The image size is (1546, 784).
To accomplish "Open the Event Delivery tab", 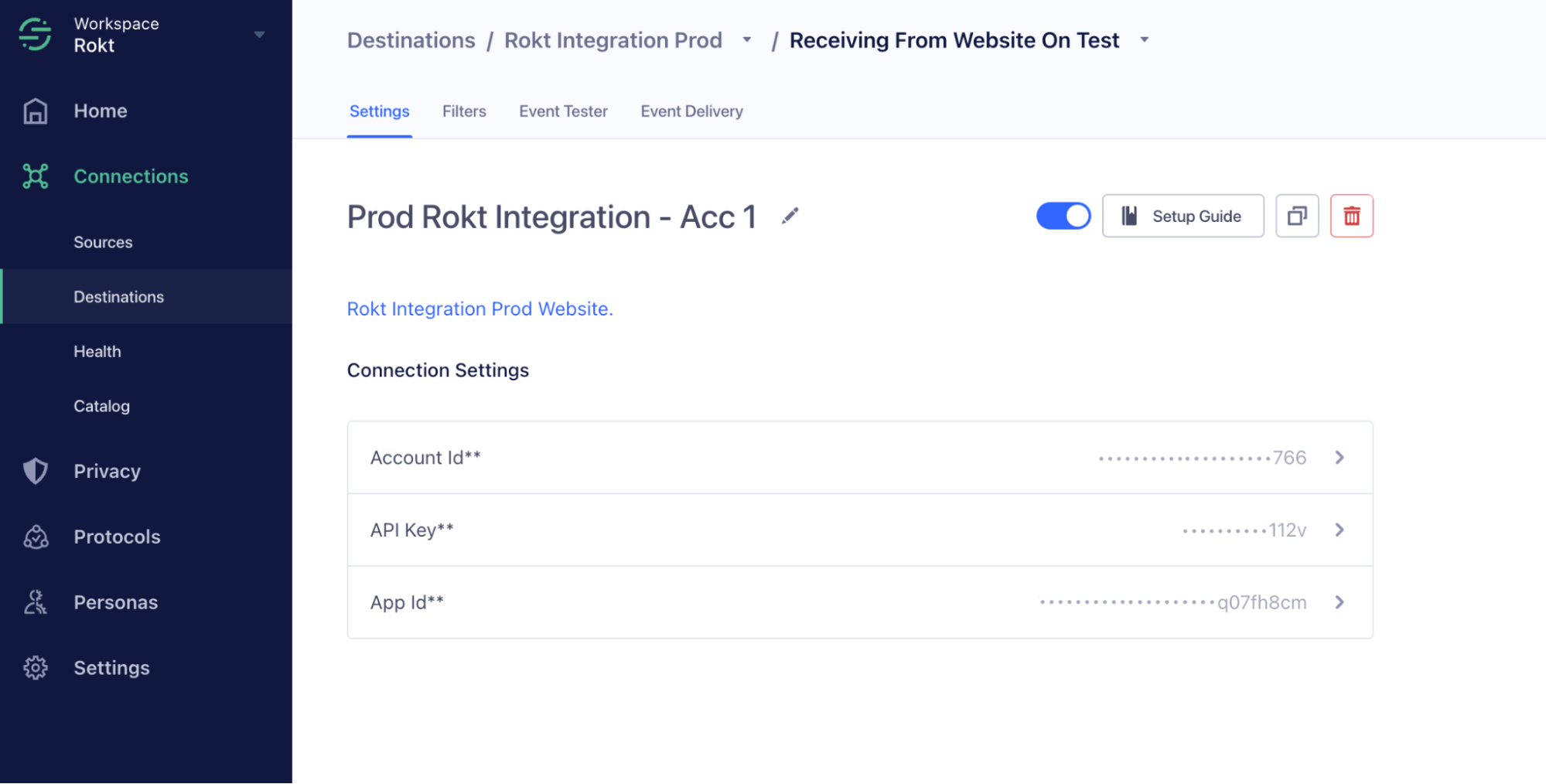I will pos(692,111).
